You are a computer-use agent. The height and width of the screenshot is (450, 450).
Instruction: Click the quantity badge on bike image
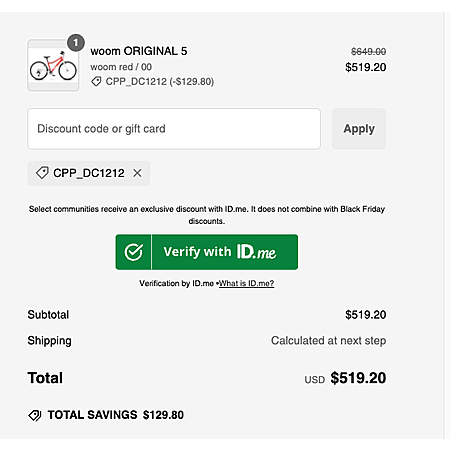pyautogui.click(x=76, y=43)
